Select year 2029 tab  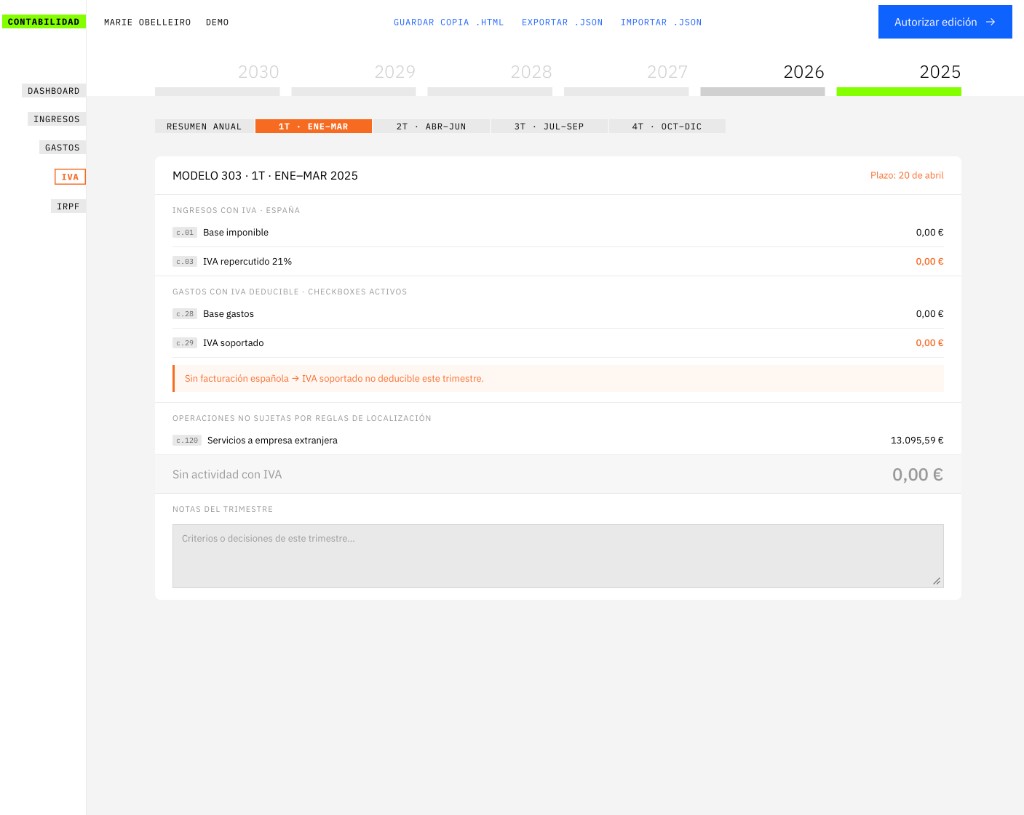(x=353, y=78)
